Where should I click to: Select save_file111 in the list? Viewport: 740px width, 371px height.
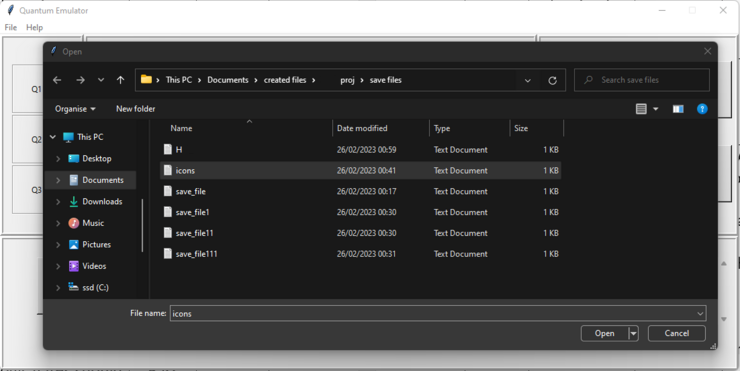(x=361, y=253)
